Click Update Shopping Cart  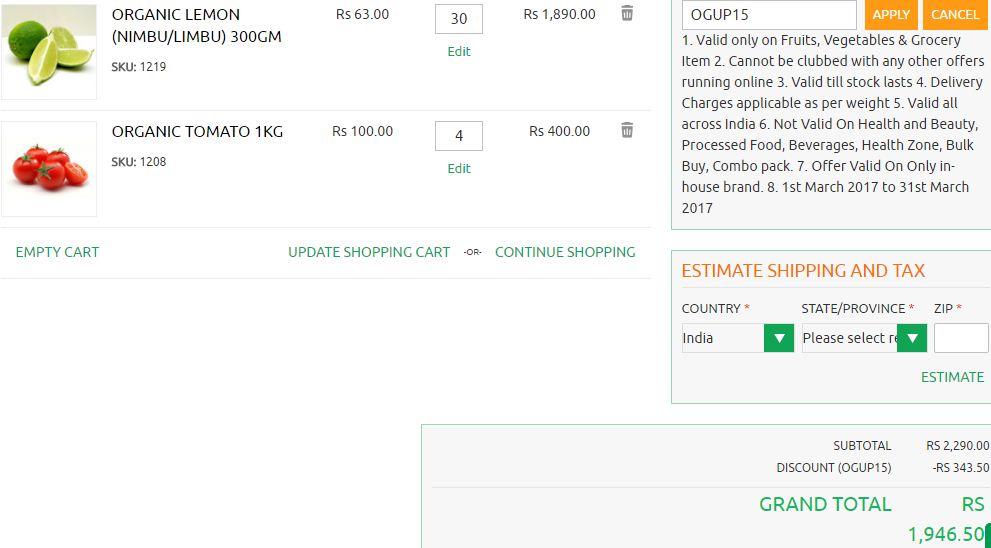[x=369, y=252]
